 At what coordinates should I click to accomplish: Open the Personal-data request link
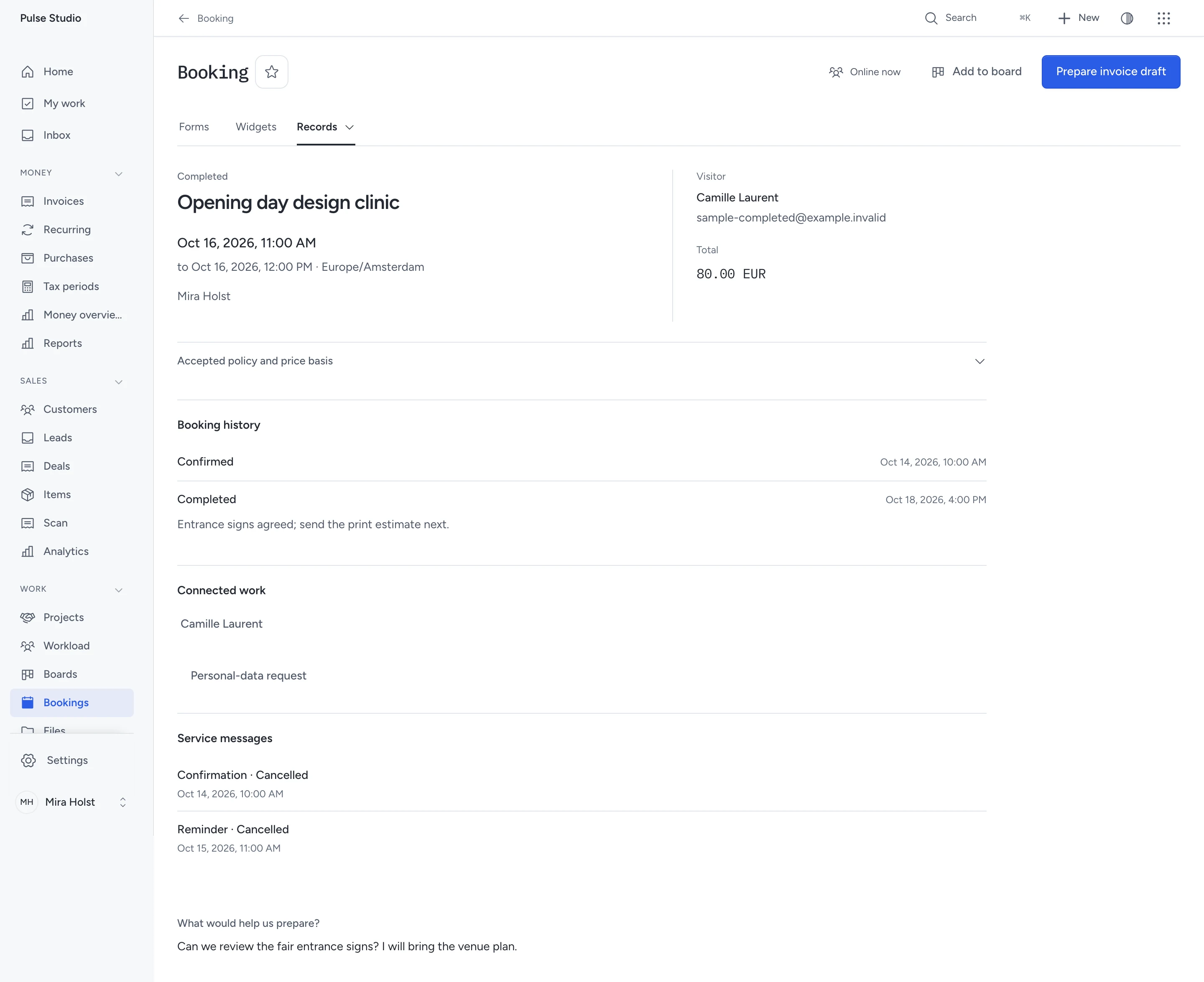tap(248, 675)
